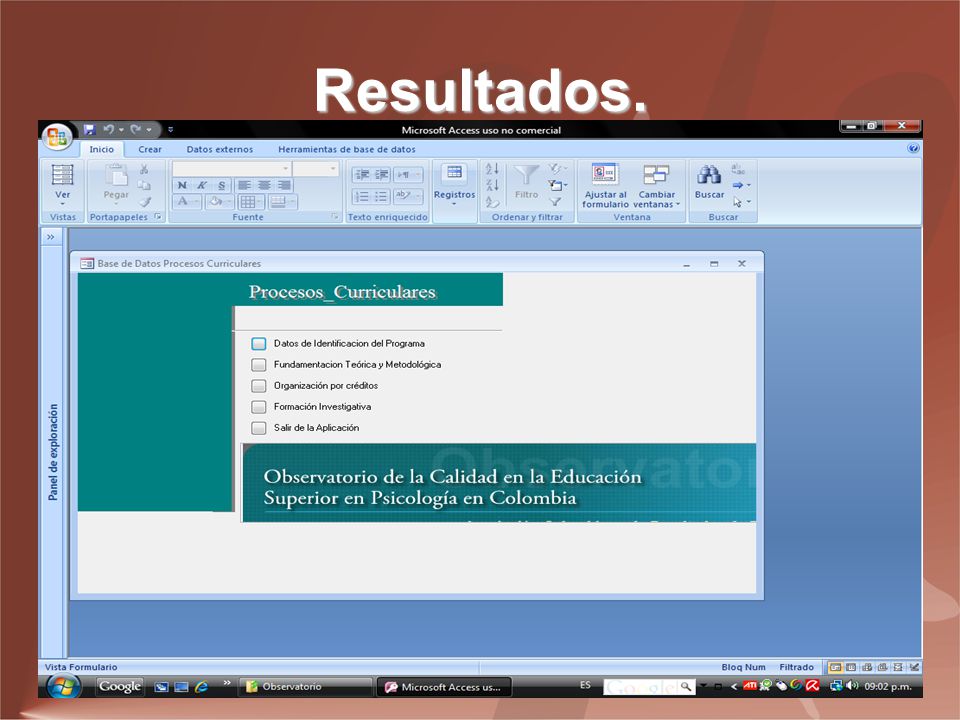Click the Windows Start orb

(x=63, y=686)
